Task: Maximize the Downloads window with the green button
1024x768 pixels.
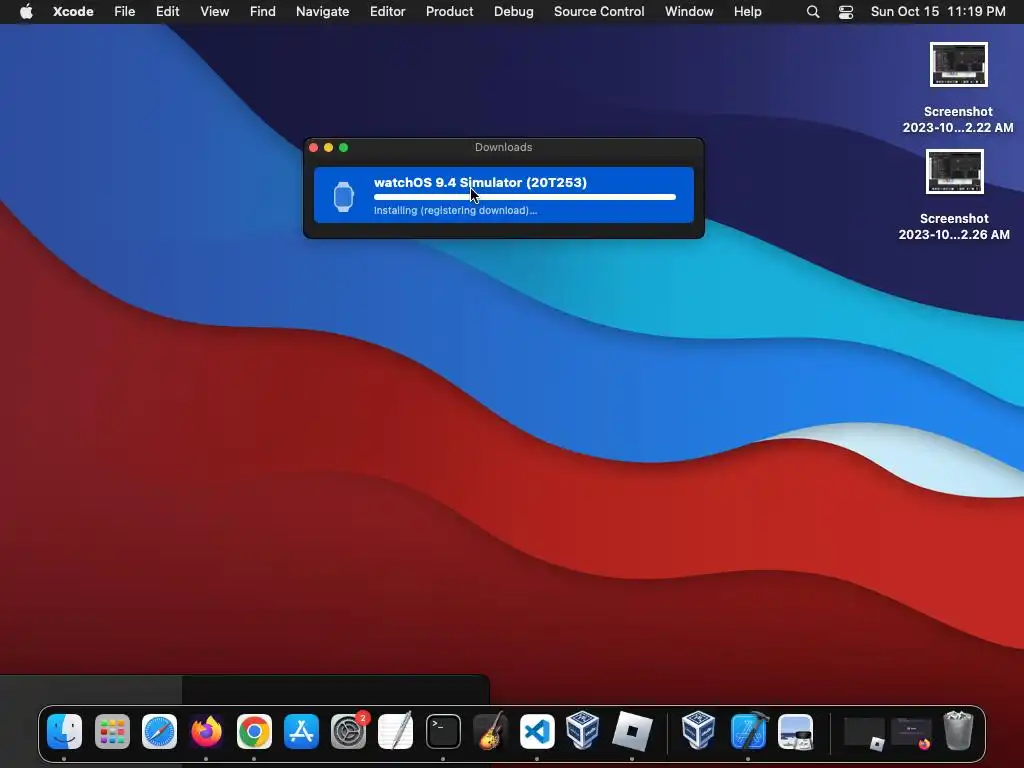Action: (344, 148)
